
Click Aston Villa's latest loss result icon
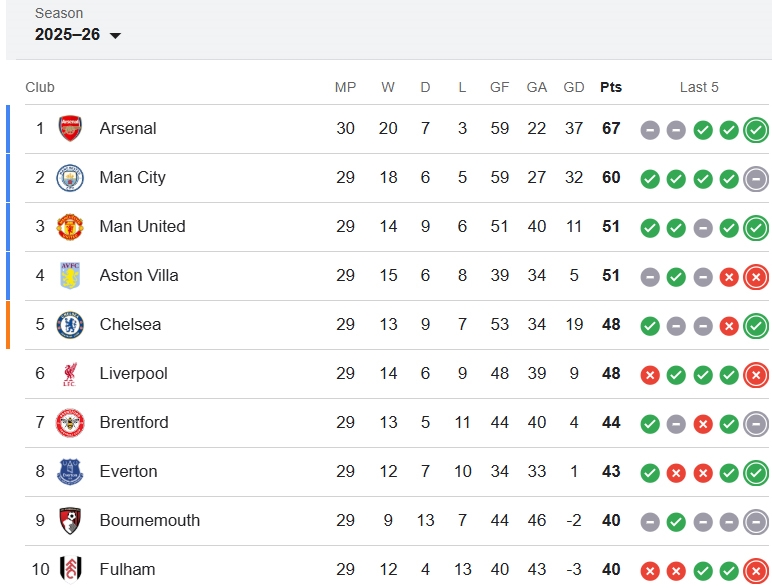click(756, 276)
